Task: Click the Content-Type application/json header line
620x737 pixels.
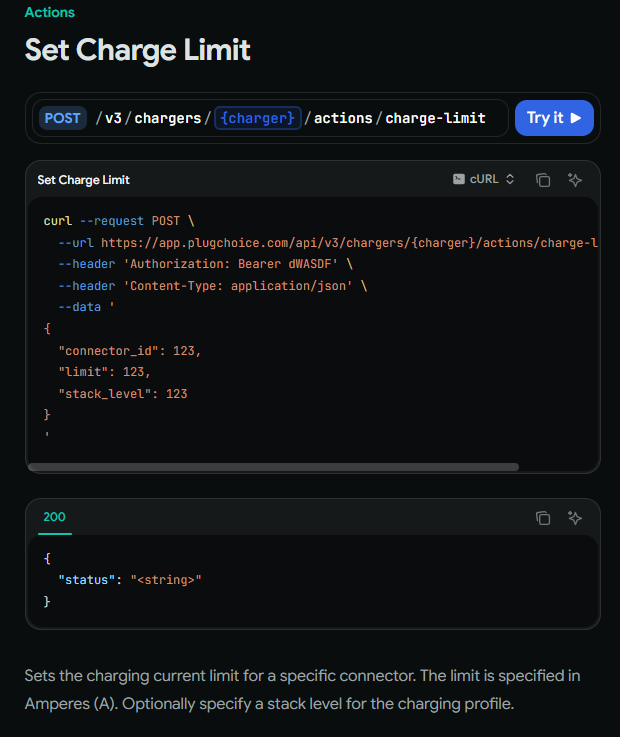Action: click(x=212, y=286)
